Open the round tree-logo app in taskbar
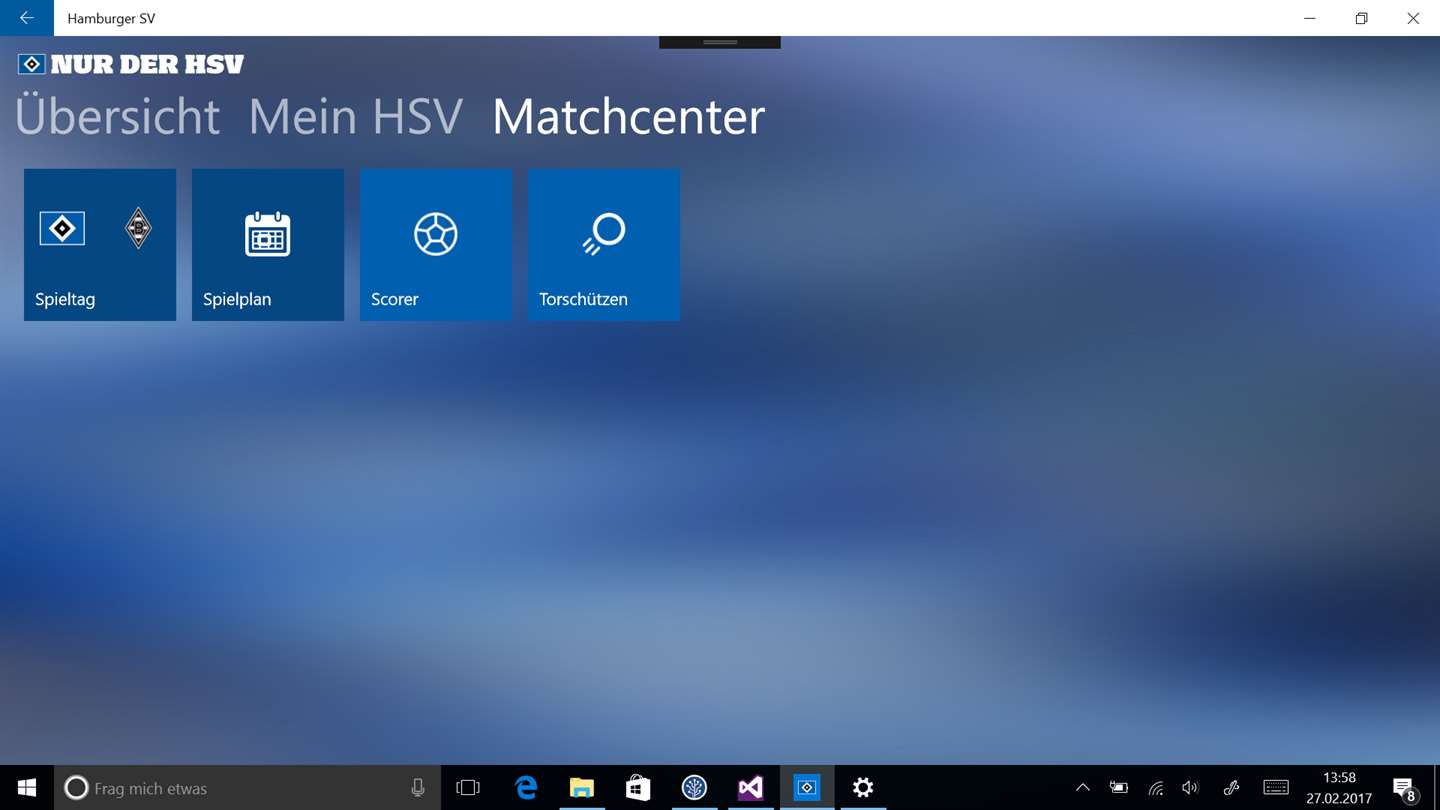The width and height of the screenshot is (1440, 810). (694, 788)
